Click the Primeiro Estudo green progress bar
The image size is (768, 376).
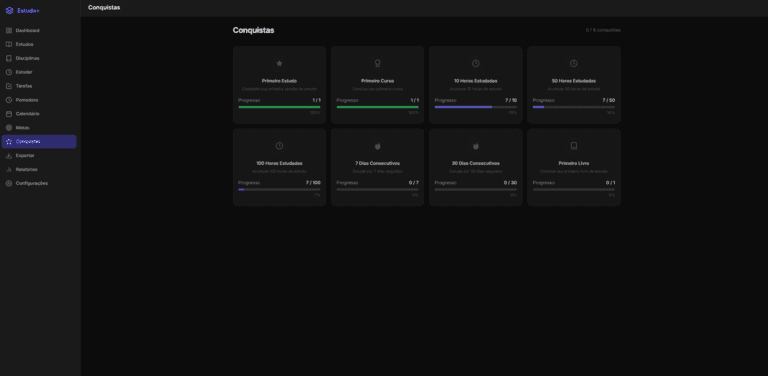(x=279, y=107)
